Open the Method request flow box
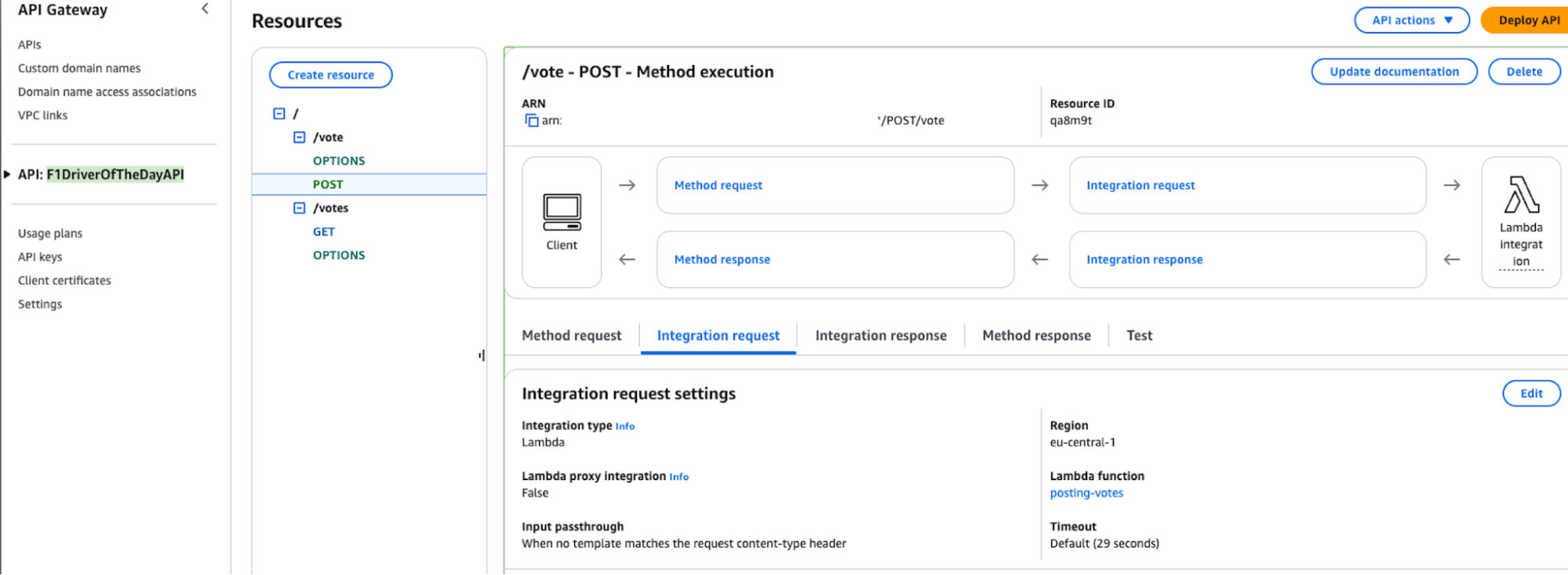The image size is (1568, 575). [835, 185]
